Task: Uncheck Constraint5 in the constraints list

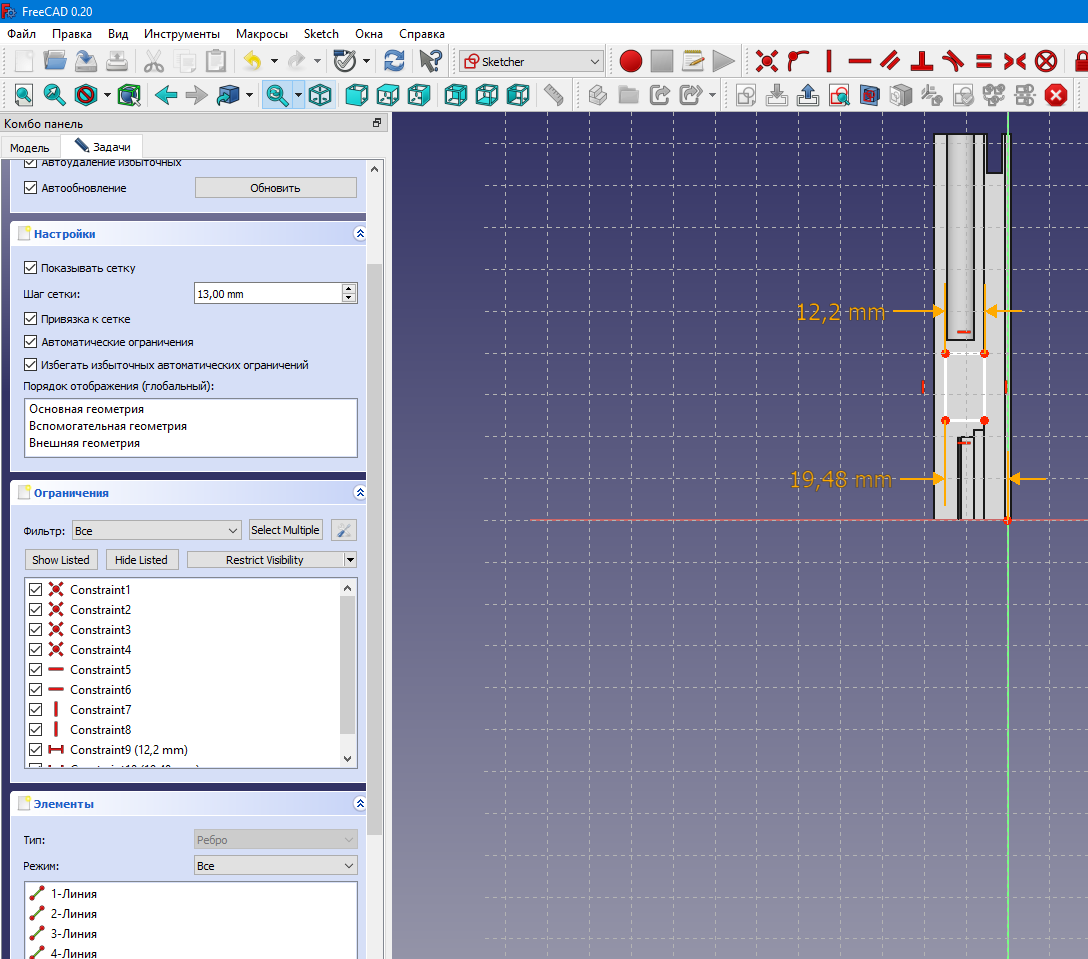Action: (x=36, y=670)
